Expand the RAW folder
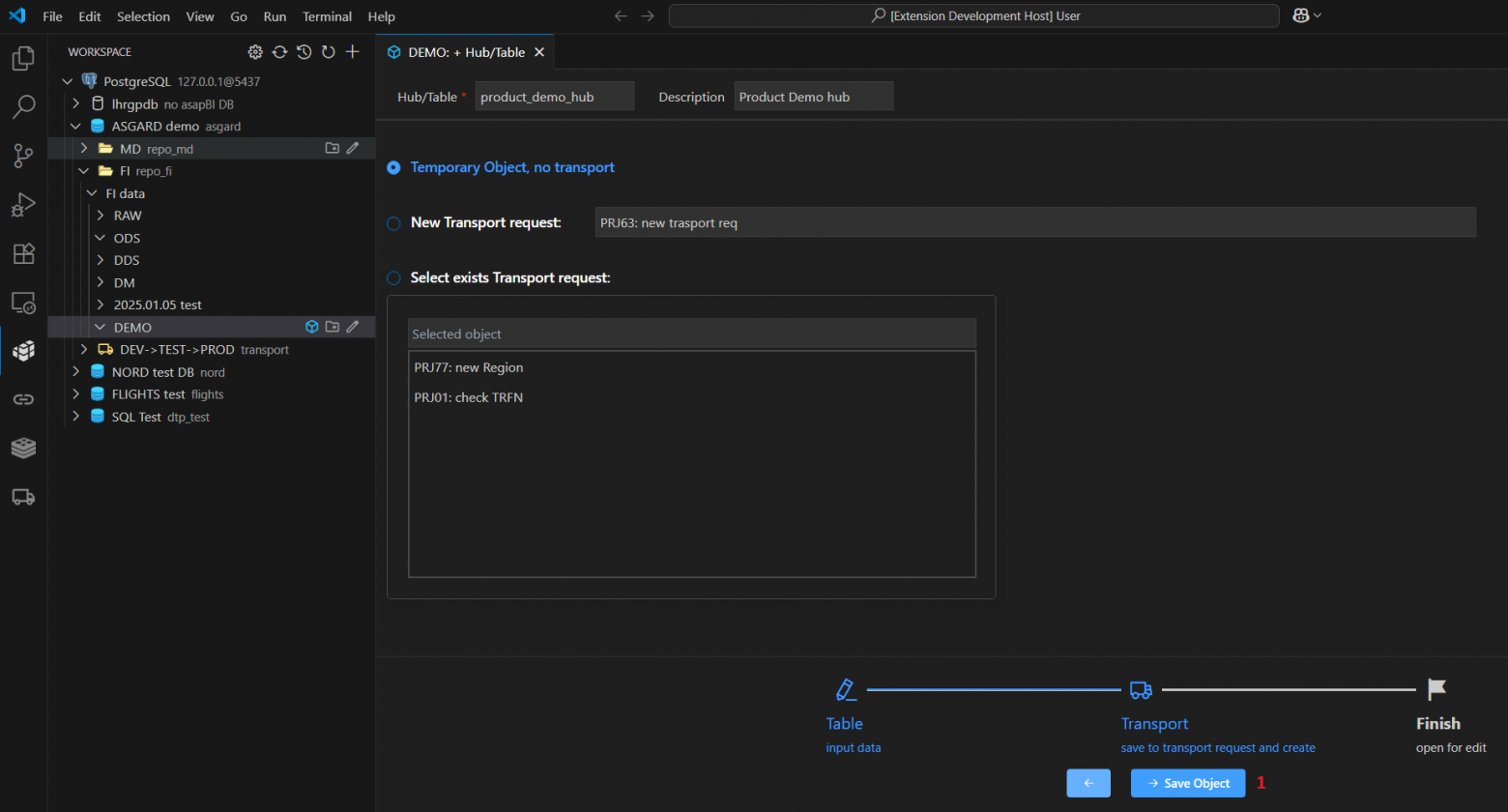1508x812 pixels. pyautogui.click(x=101, y=216)
